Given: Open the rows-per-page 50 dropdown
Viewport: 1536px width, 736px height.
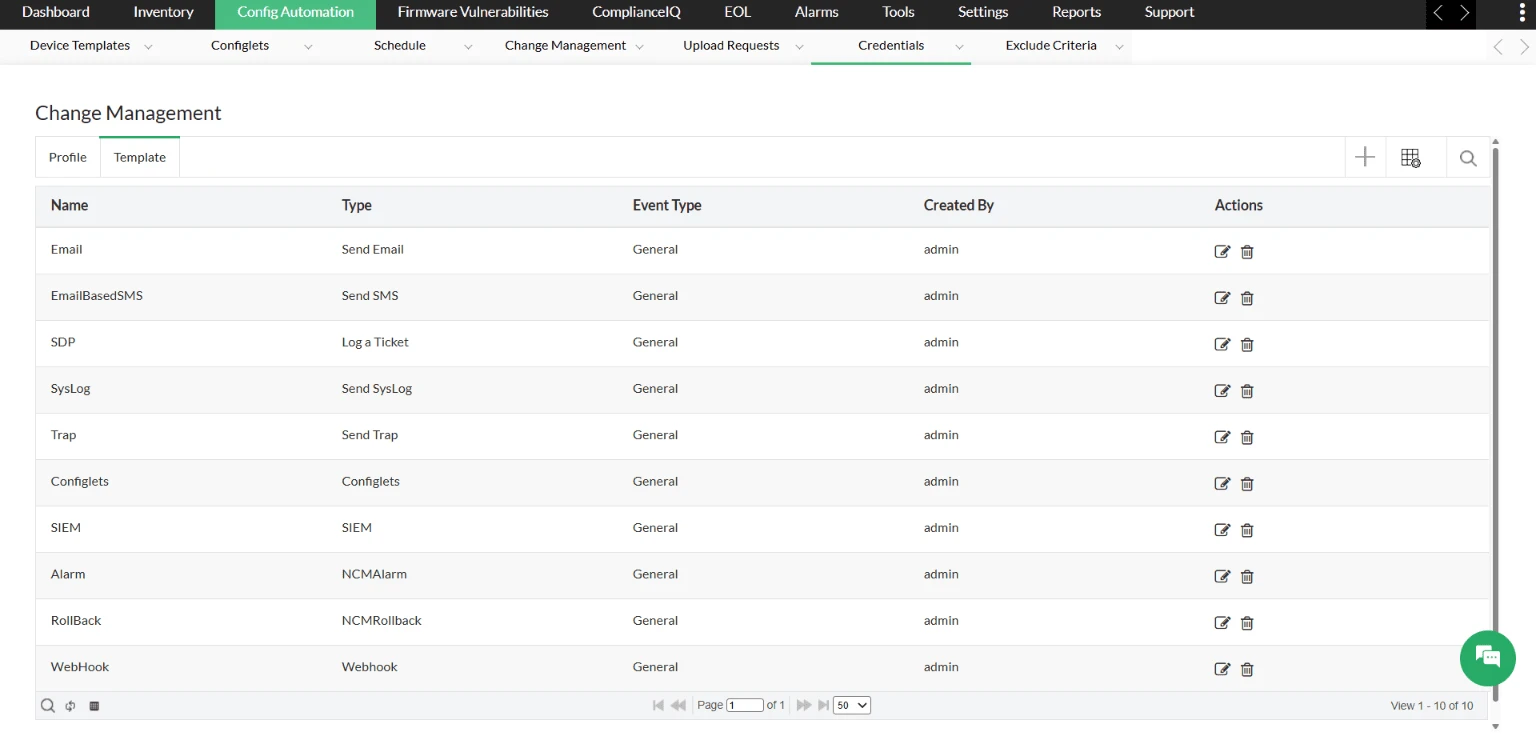Looking at the screenshot, I should [852, 706].
